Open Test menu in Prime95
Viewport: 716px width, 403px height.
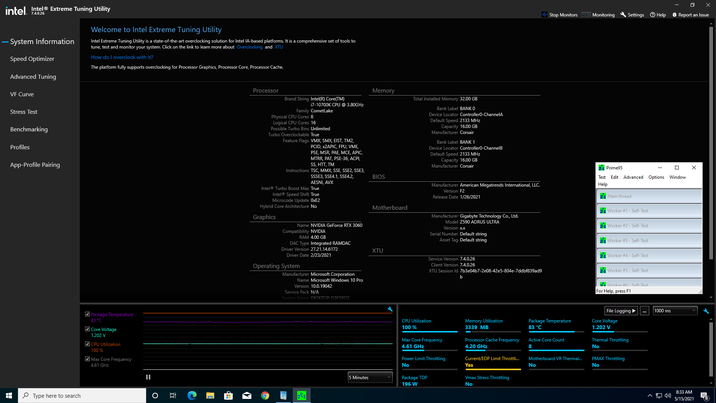[x=602, y=177]
